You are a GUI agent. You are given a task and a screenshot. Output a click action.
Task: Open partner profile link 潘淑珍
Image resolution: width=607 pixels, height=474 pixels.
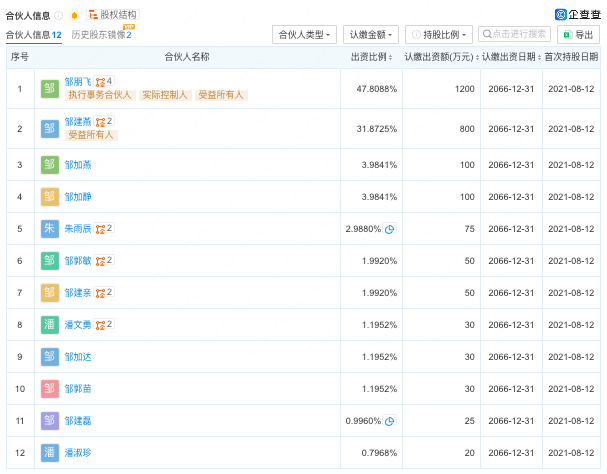[x=78, y=453]
